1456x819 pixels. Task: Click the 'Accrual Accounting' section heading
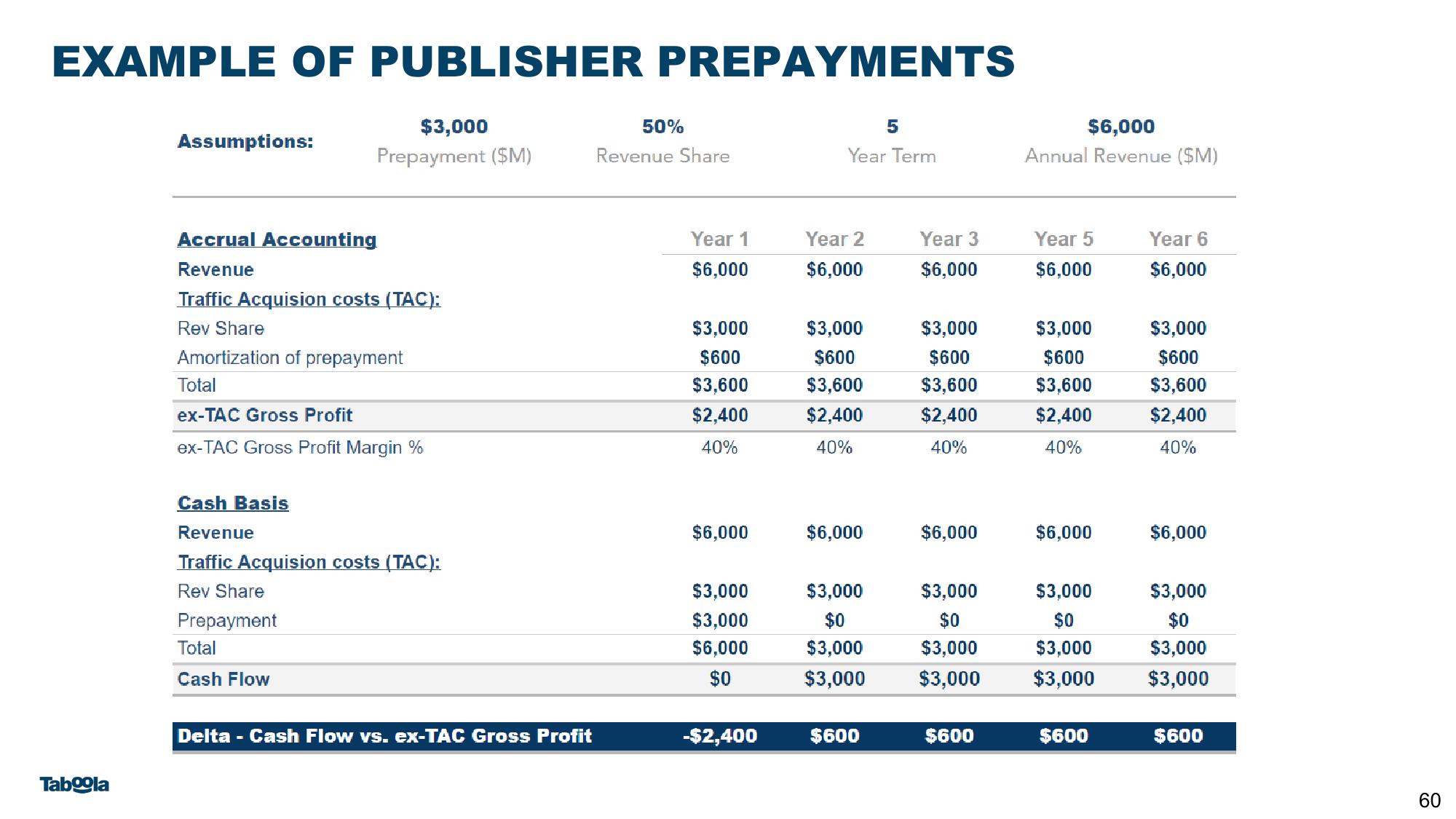point(277,240)
